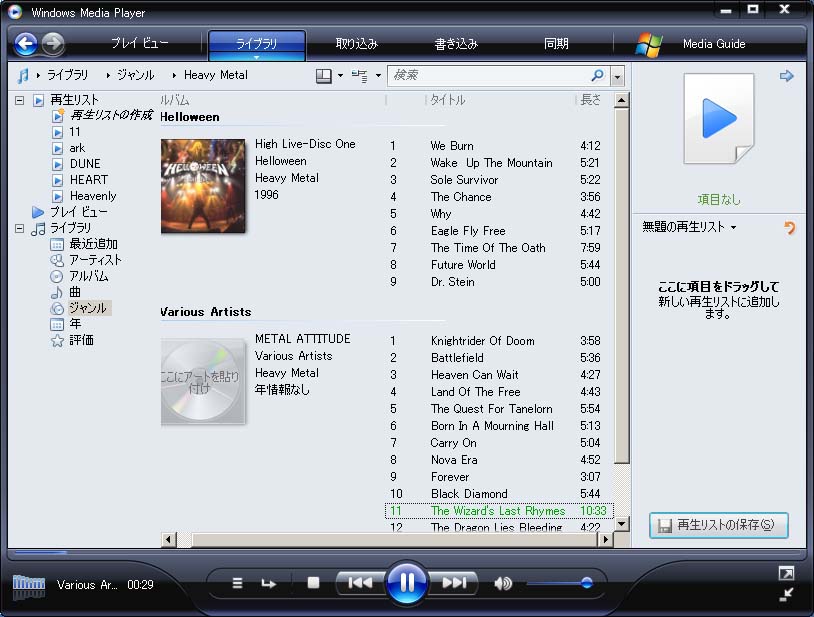Switch to the ライブラリ tab
Screen dimensions: 814x617
click(x=257, y=44)
